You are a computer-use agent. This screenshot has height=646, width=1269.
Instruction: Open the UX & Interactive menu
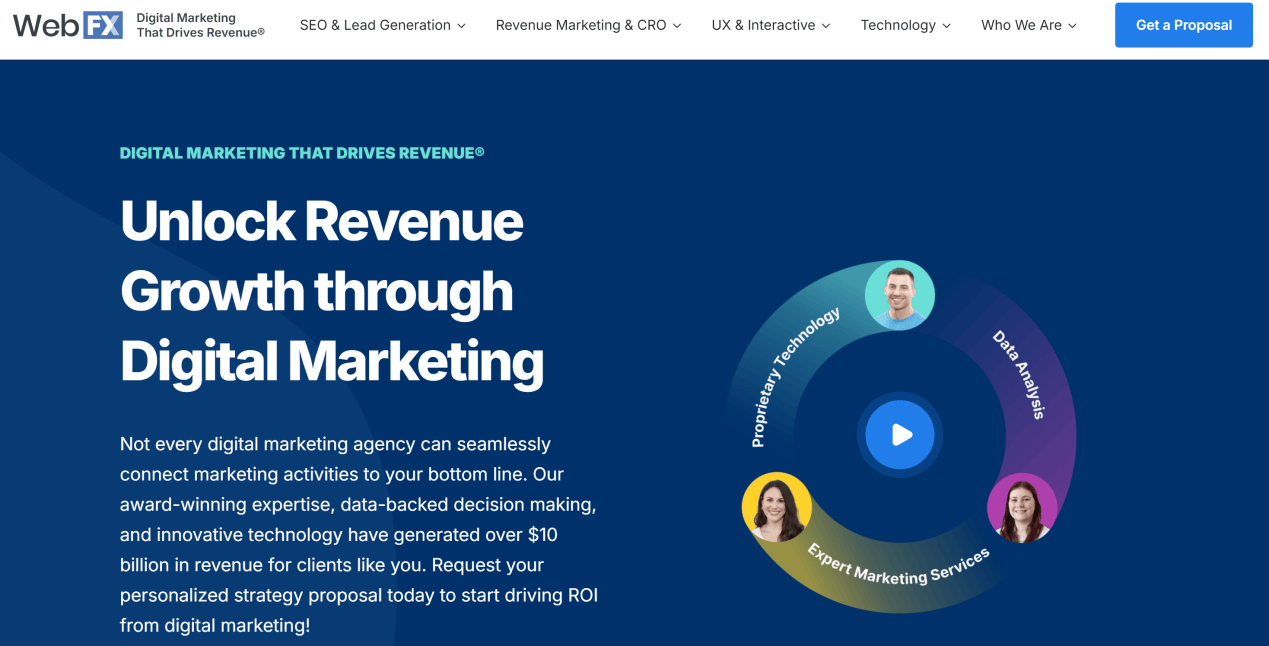click(771, 25)
